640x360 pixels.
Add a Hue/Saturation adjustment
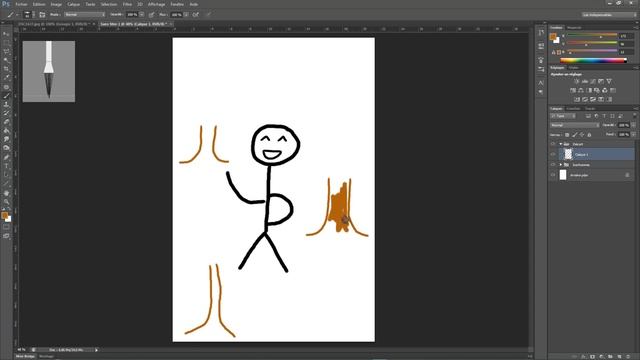point(573,90)
